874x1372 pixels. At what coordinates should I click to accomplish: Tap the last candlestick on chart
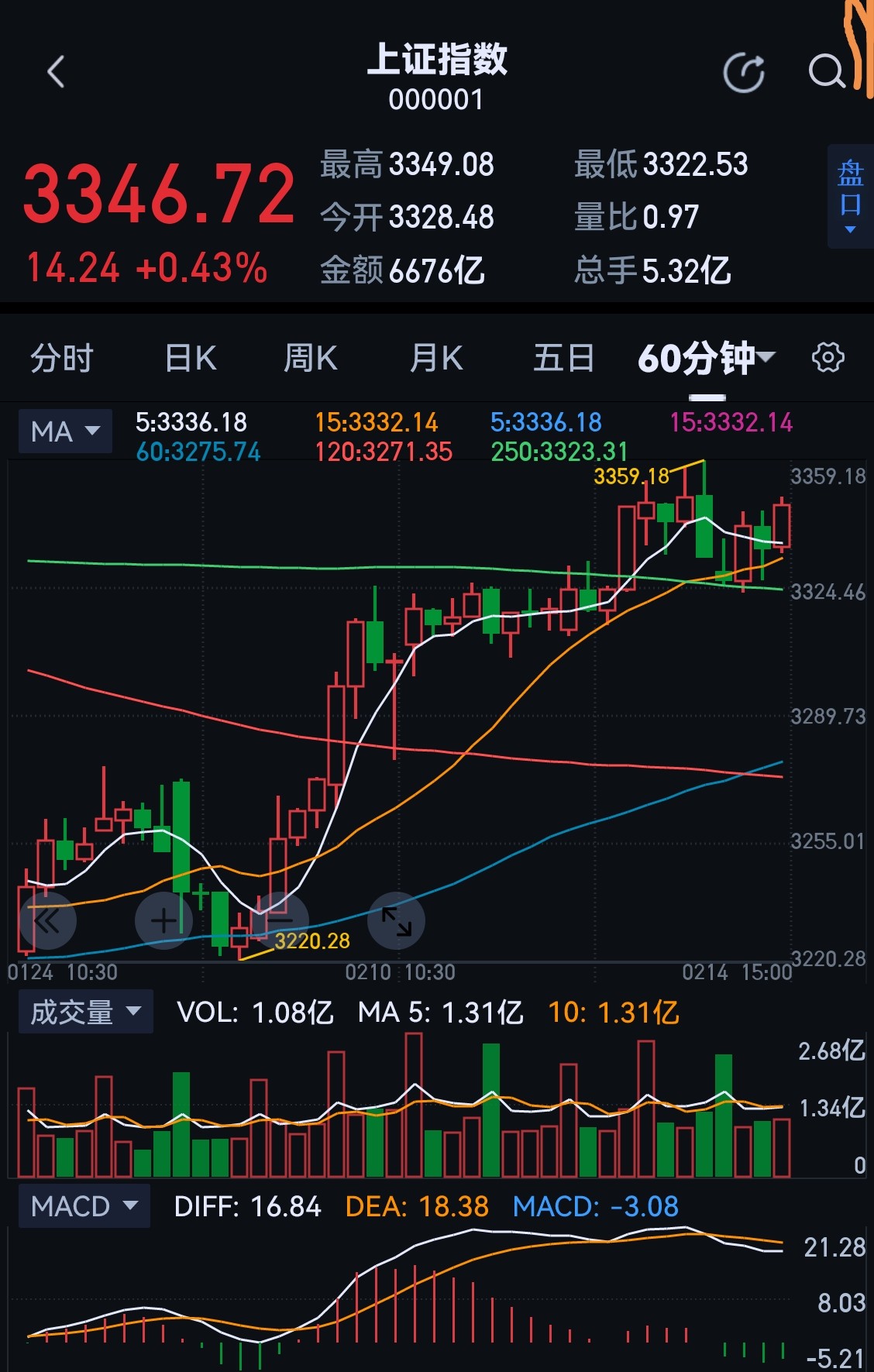tap(782, 526)
